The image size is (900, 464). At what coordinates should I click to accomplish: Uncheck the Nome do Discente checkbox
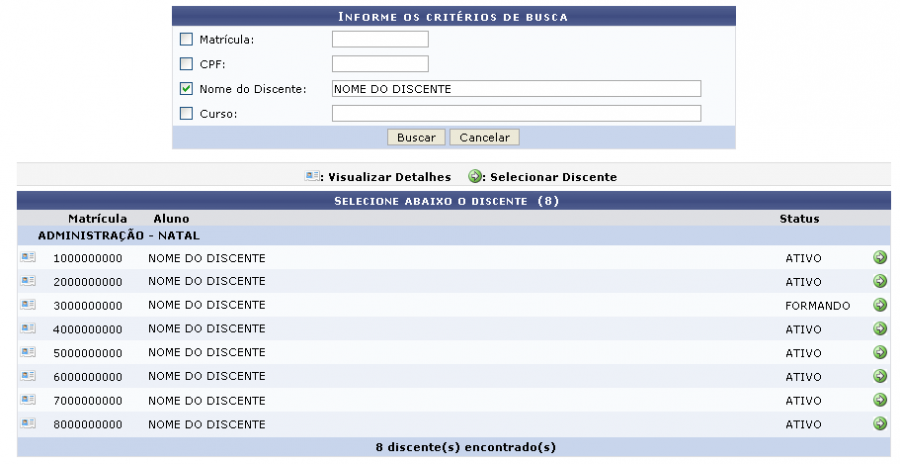[x=186, y=89]
